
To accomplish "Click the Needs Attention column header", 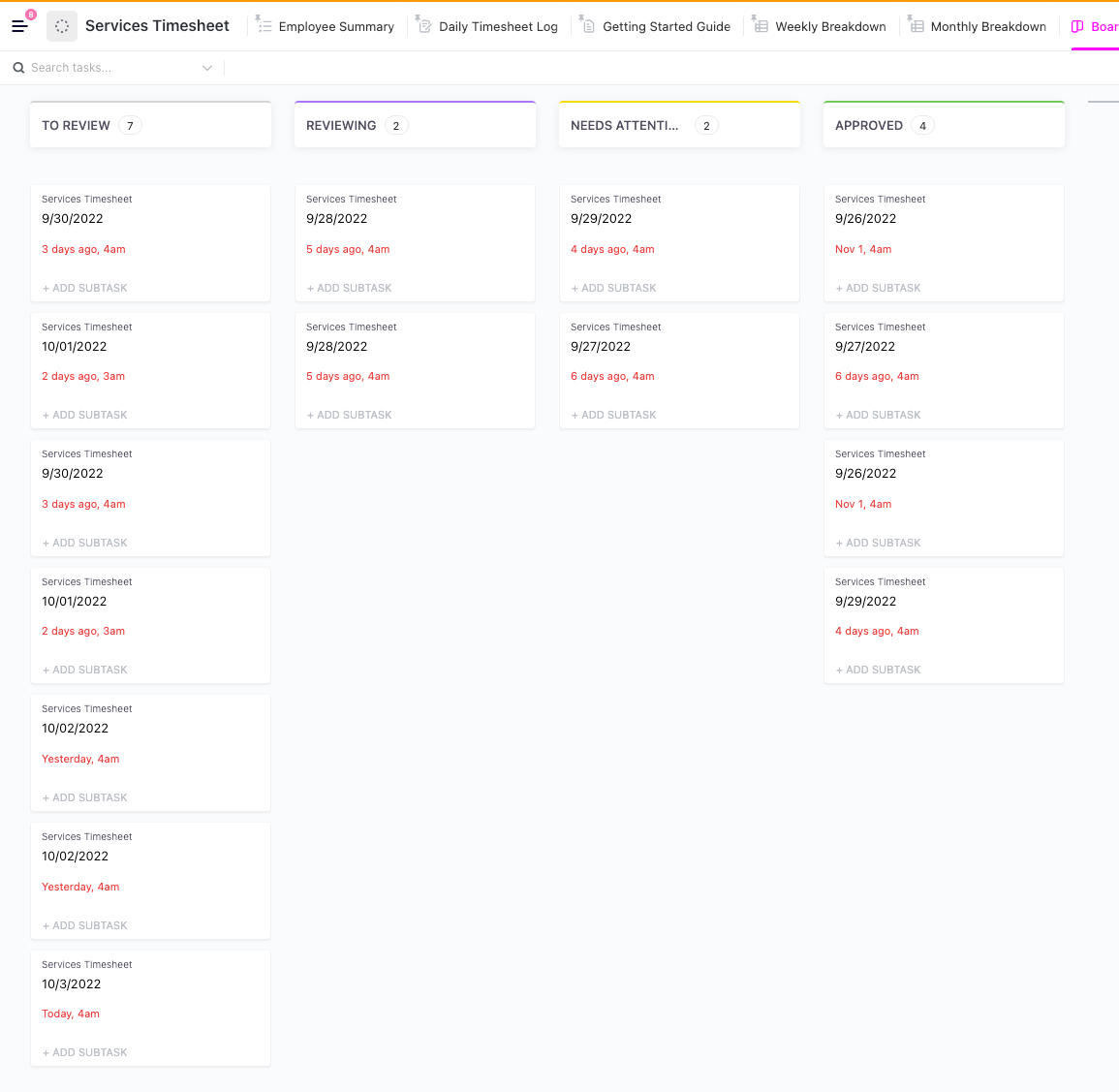I will click(x=624, y=126).
